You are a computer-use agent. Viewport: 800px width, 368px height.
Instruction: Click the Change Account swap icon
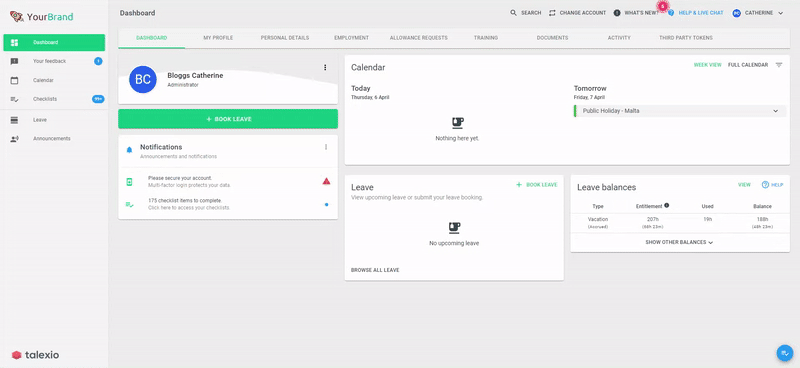[552, 13]
